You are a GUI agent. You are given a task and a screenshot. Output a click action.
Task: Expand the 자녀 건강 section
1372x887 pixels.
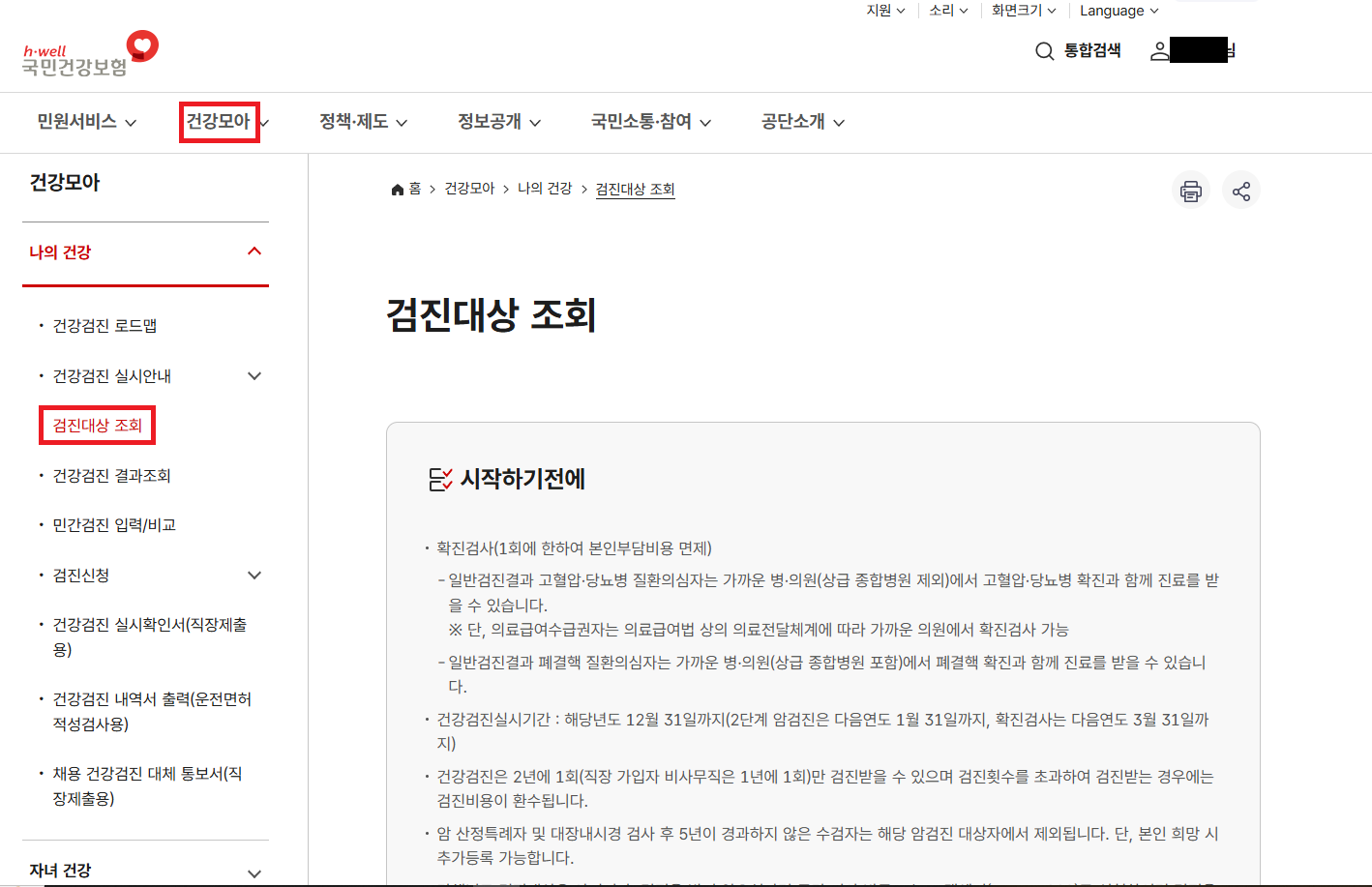pos(254,872)
